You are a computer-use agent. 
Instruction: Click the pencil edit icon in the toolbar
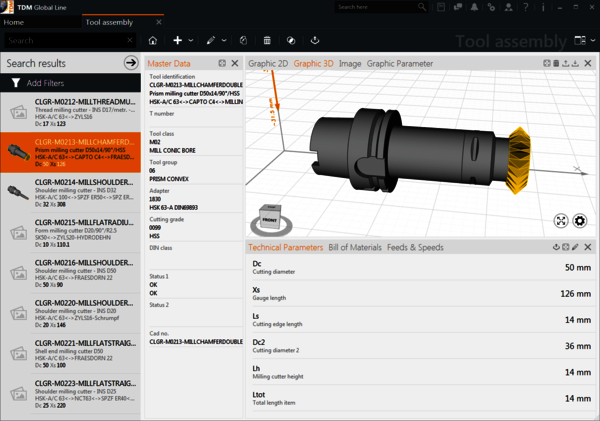211,40
